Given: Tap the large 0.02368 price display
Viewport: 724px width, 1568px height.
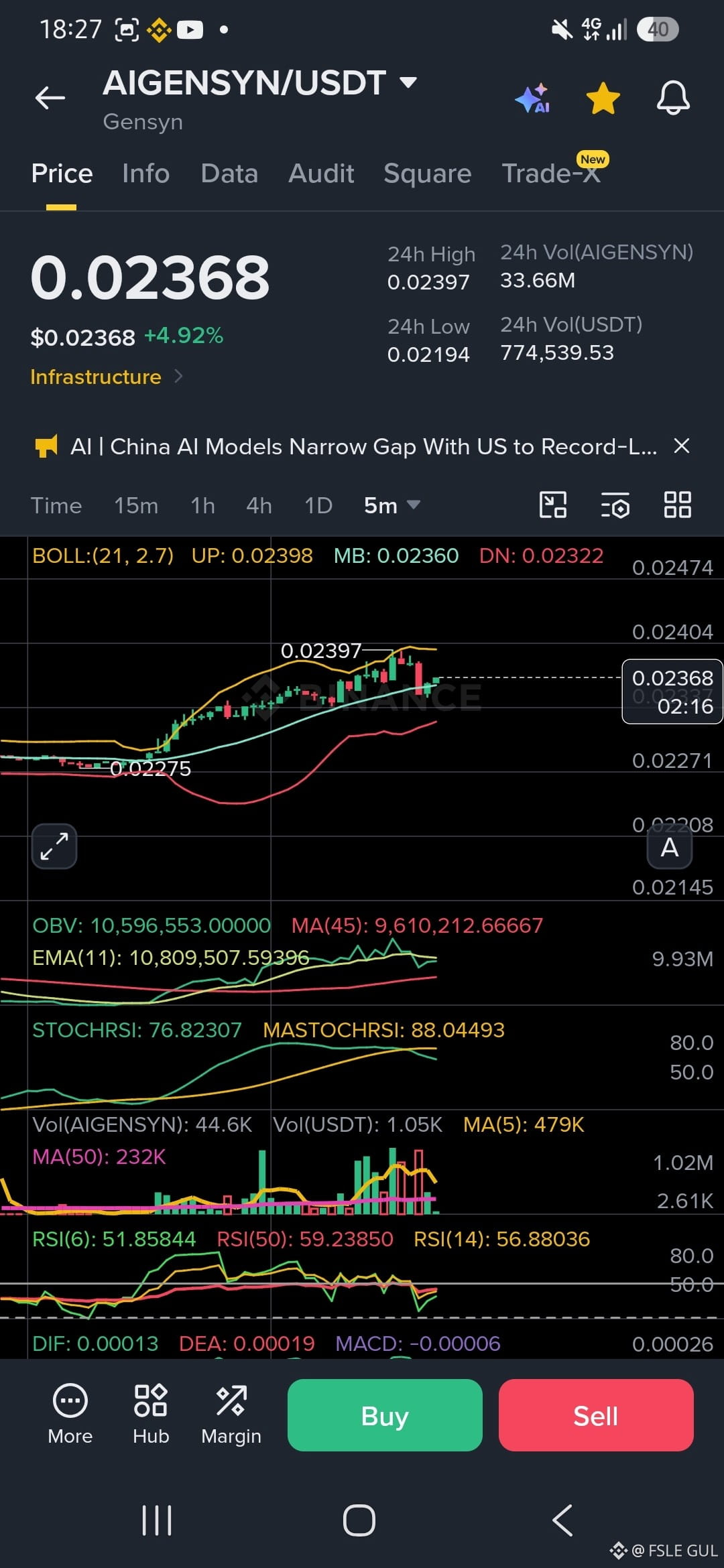Looking at the screenshot, I should pyautogui.click(x=150, y=277).
